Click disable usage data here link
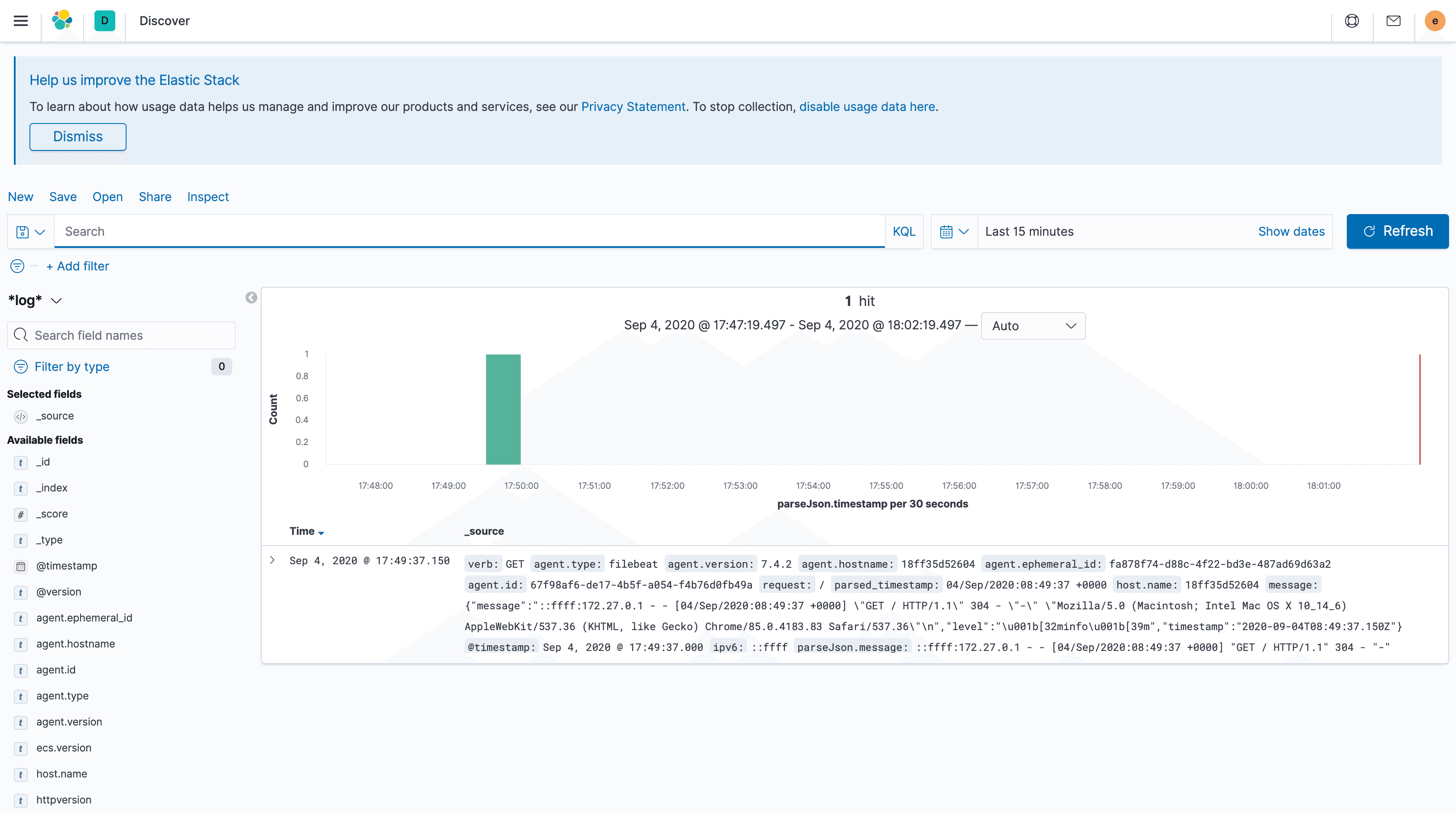Viewport: 1456px width, 813px height. (x=867, y=107)
